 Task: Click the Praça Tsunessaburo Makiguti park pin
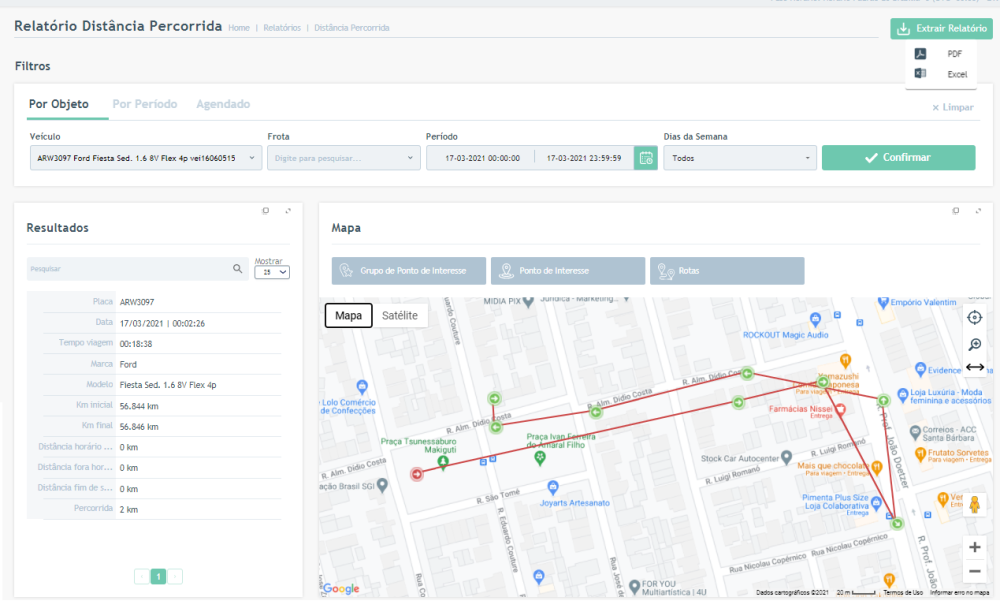(x=443, y=462)
